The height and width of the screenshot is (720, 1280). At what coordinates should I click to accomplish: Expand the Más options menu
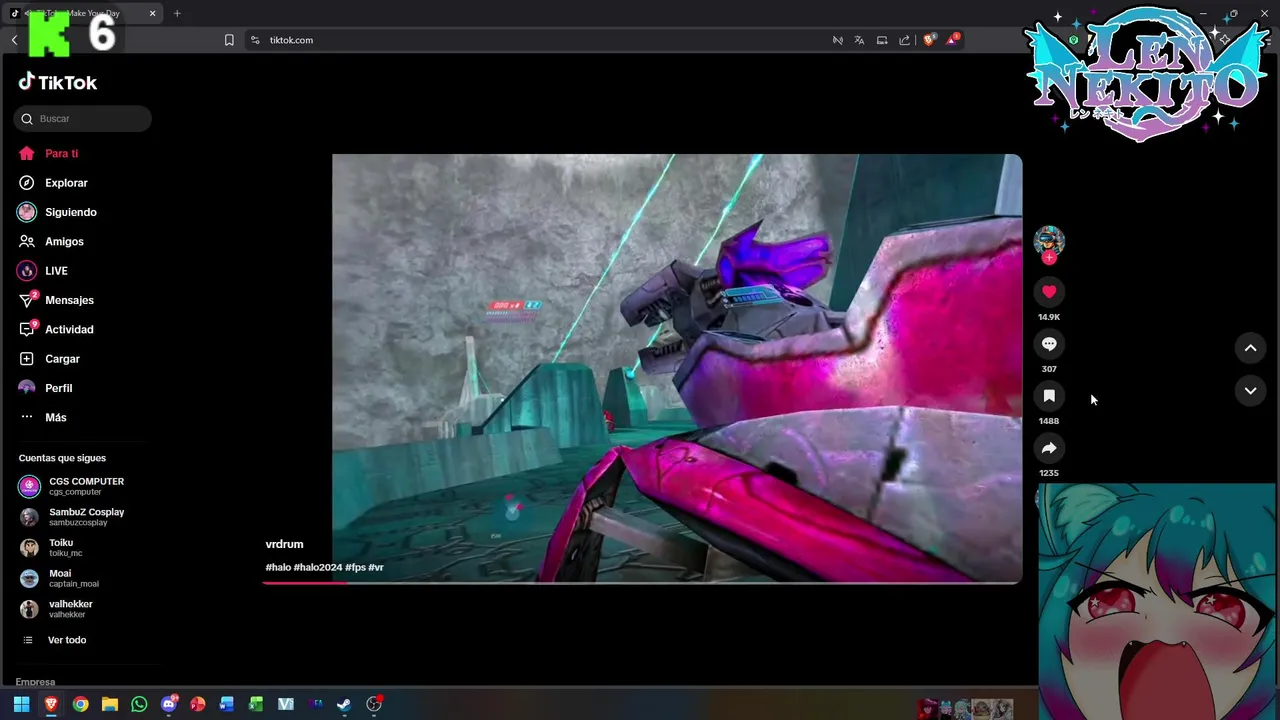43,417
